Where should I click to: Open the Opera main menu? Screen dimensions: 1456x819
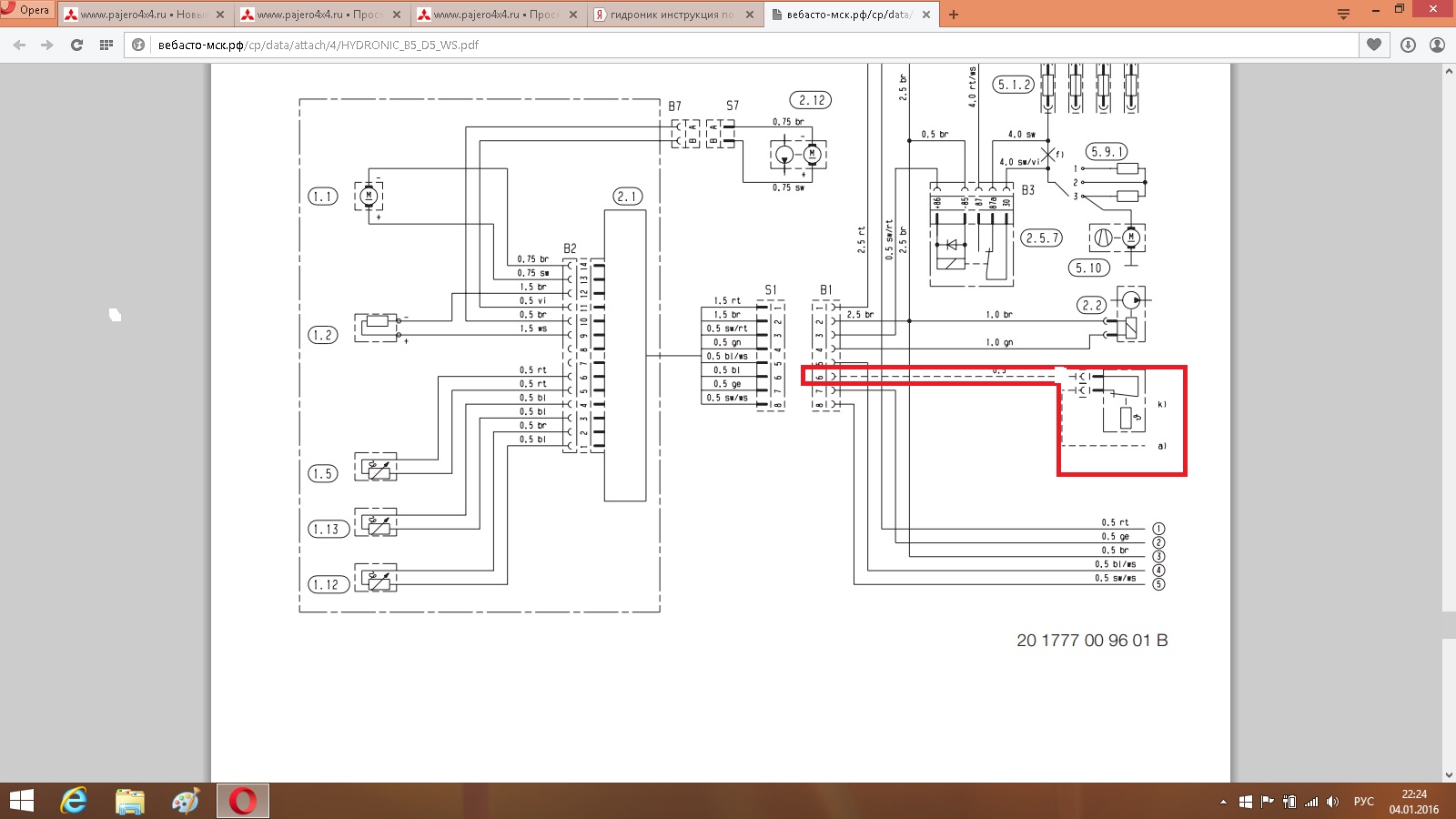click(27, 10)
